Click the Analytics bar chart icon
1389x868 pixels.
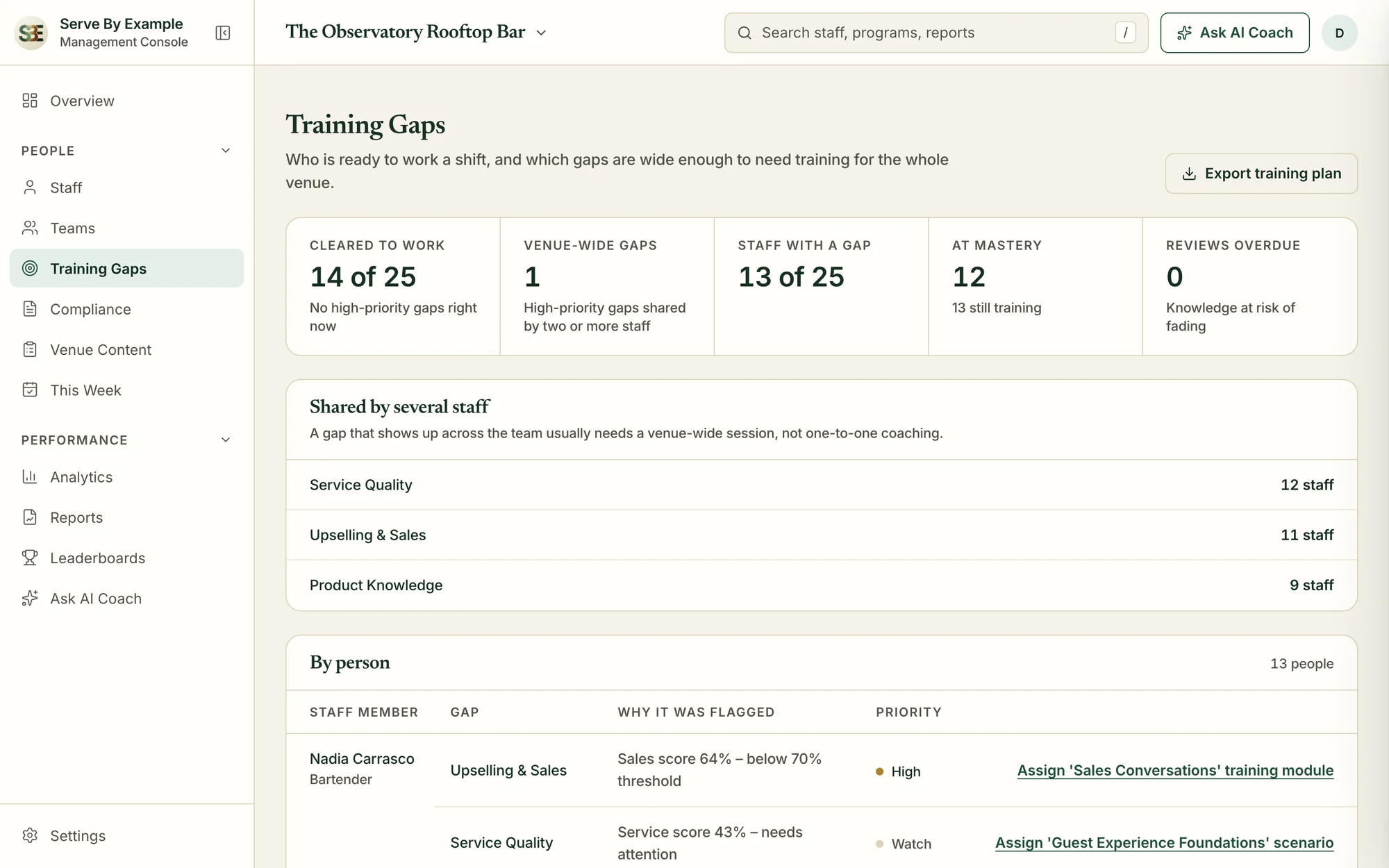pos(30,476)
